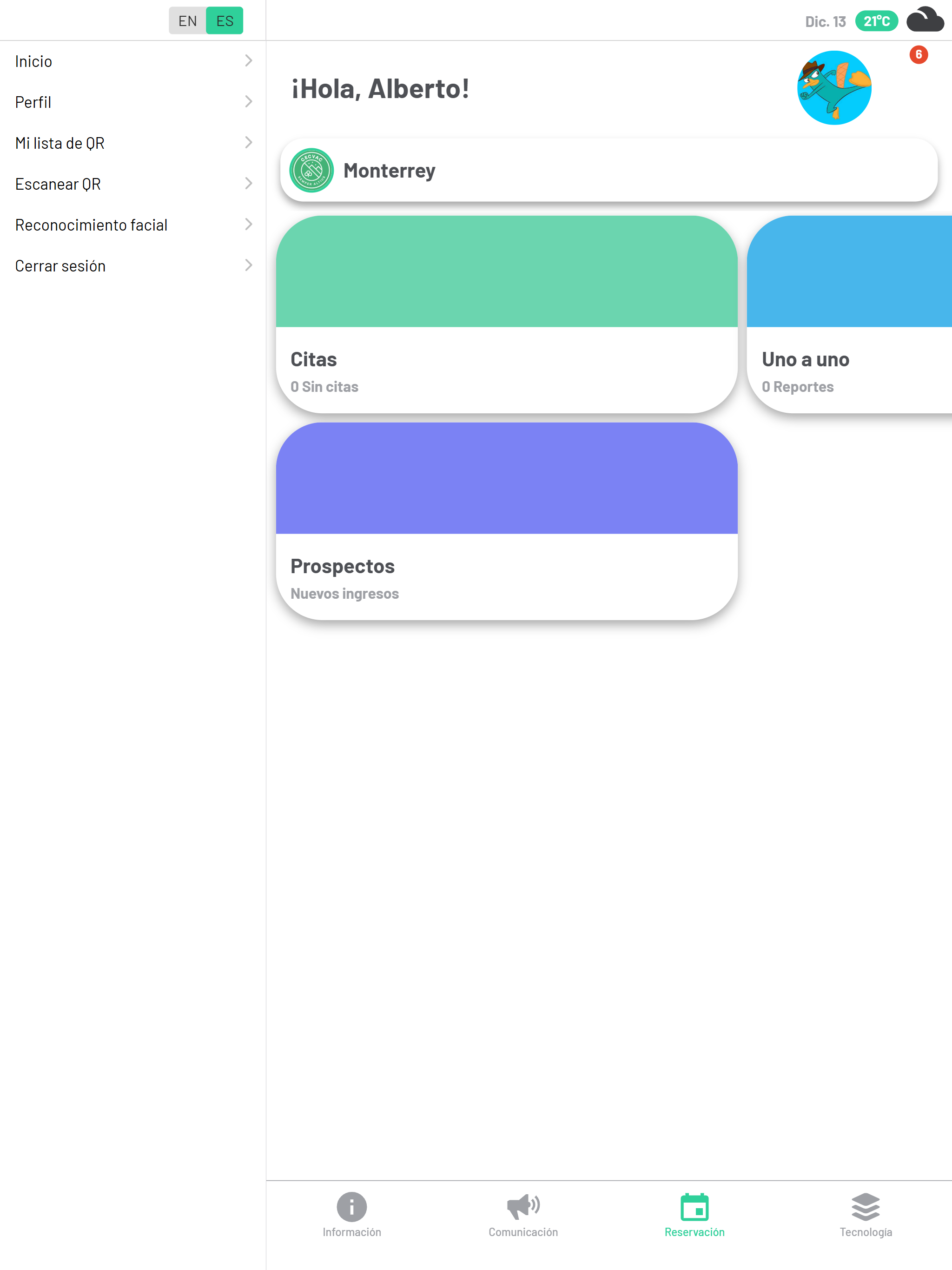Click the green Citas card banner
The width and height of the screenshot is (952, 1270).
coord(506,271)
